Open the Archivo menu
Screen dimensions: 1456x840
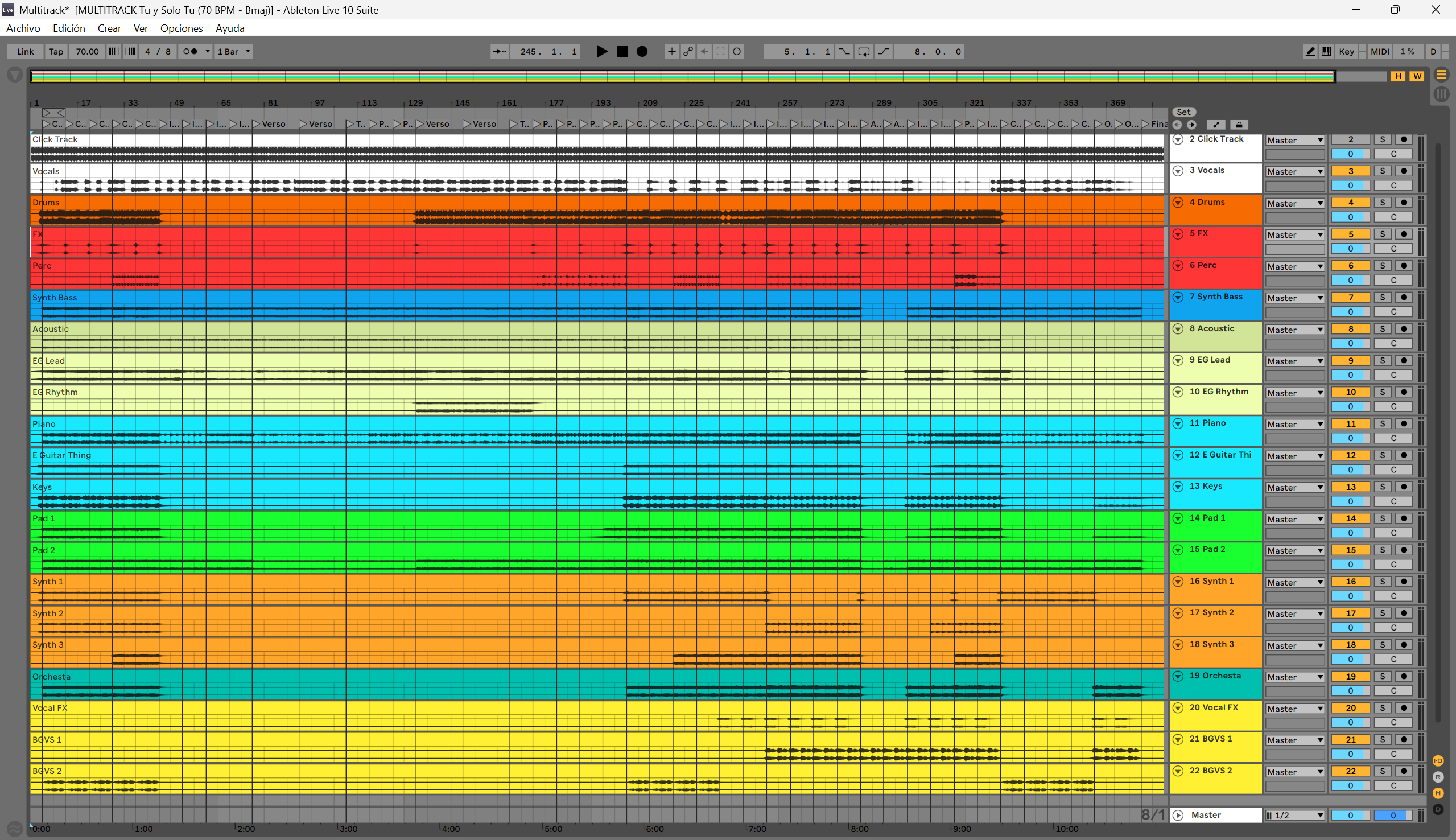click(x=23, y=28)
